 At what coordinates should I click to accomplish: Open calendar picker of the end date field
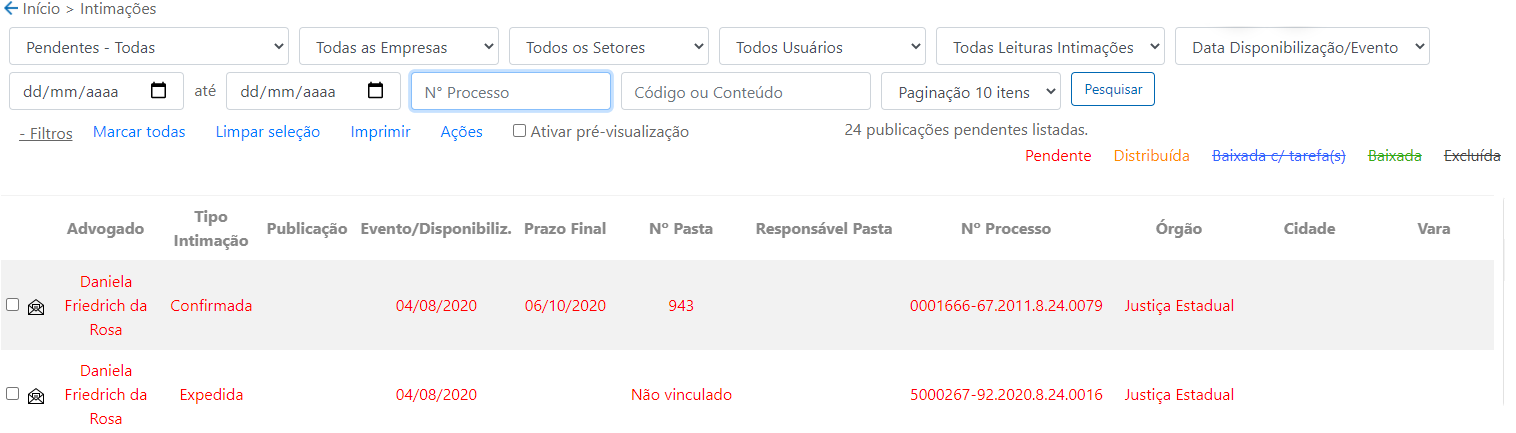click(376, 91)
